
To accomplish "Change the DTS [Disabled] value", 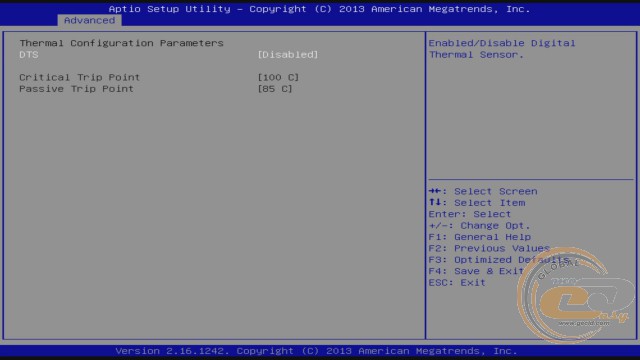I will pos(288,55).
